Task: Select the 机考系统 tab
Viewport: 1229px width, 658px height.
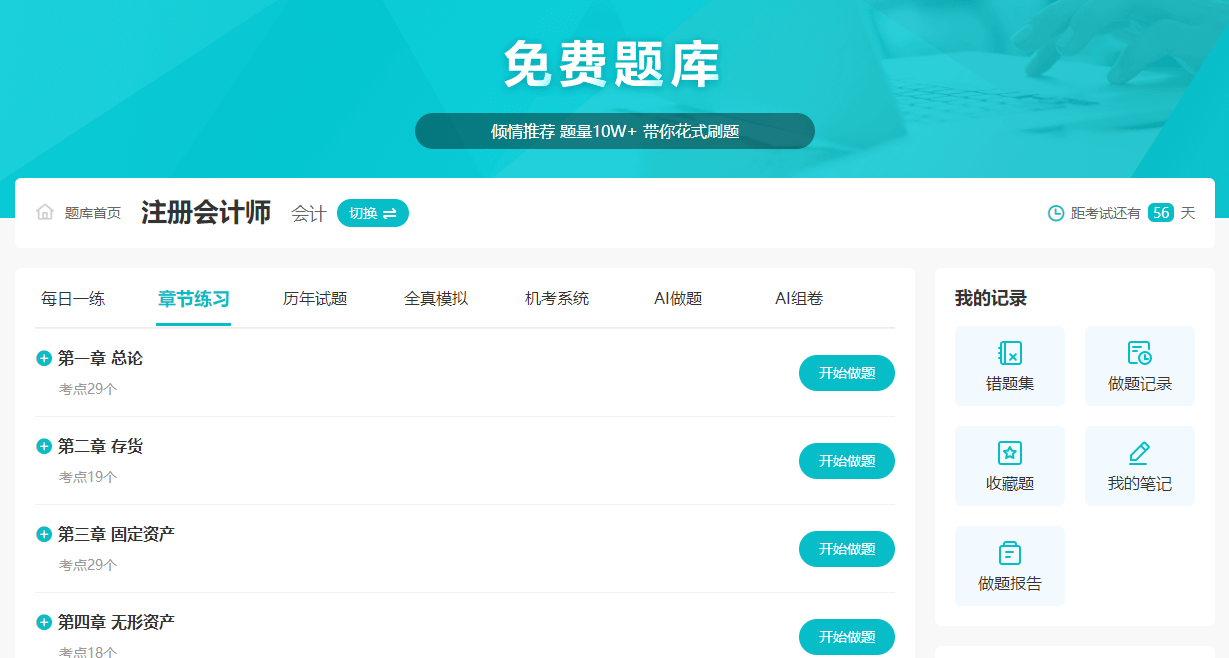Action: [x=557, y=298]
